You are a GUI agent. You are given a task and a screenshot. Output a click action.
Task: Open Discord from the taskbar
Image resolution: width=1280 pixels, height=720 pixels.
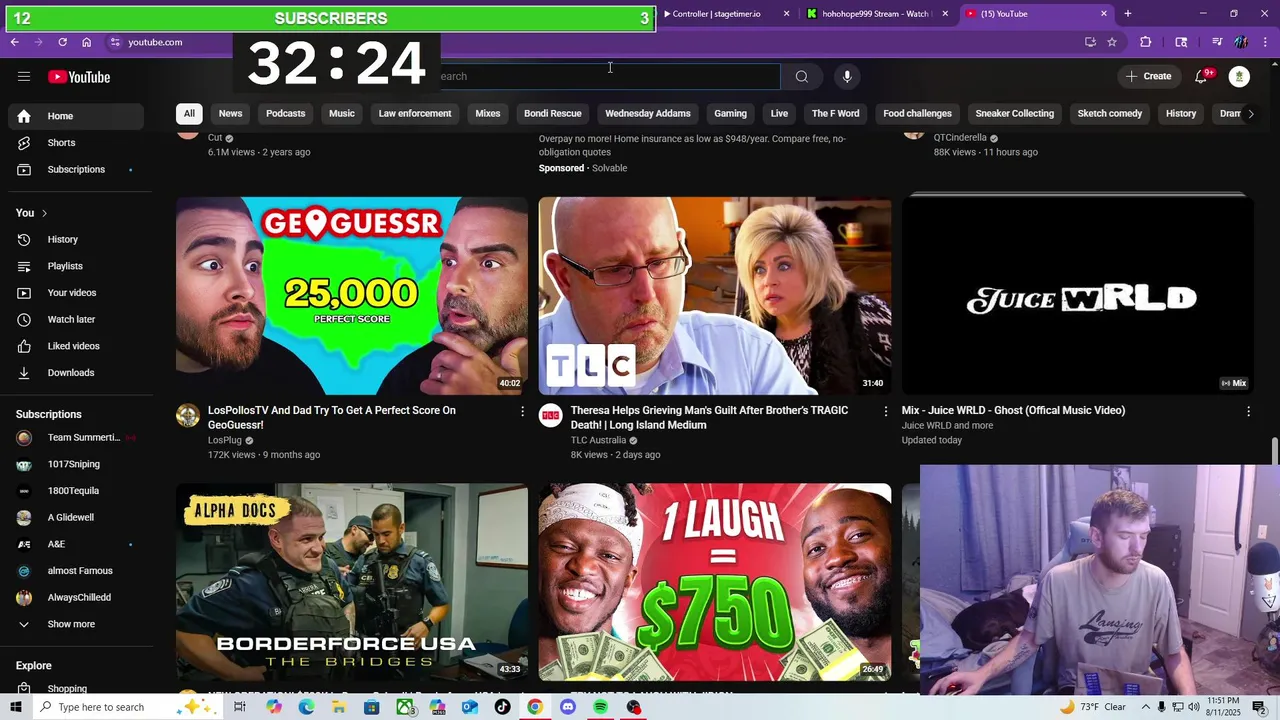tap(568, 707)
